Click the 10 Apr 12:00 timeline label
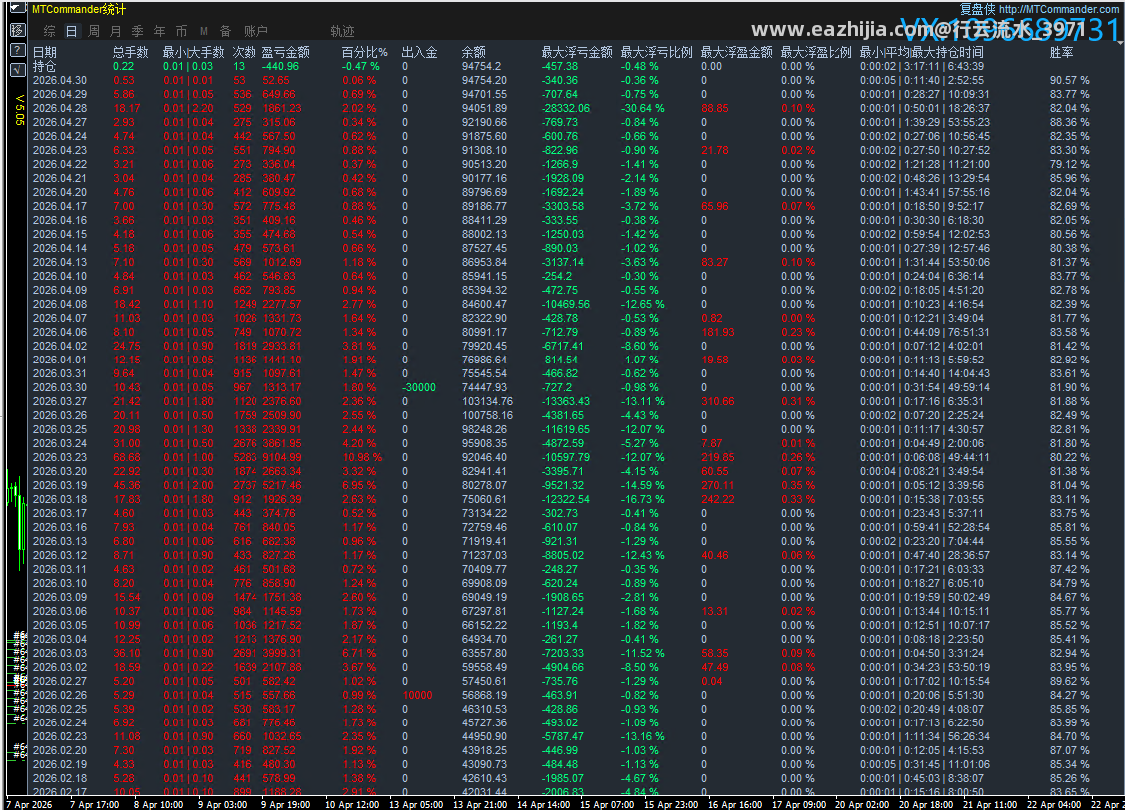 [x=352, y=804]
